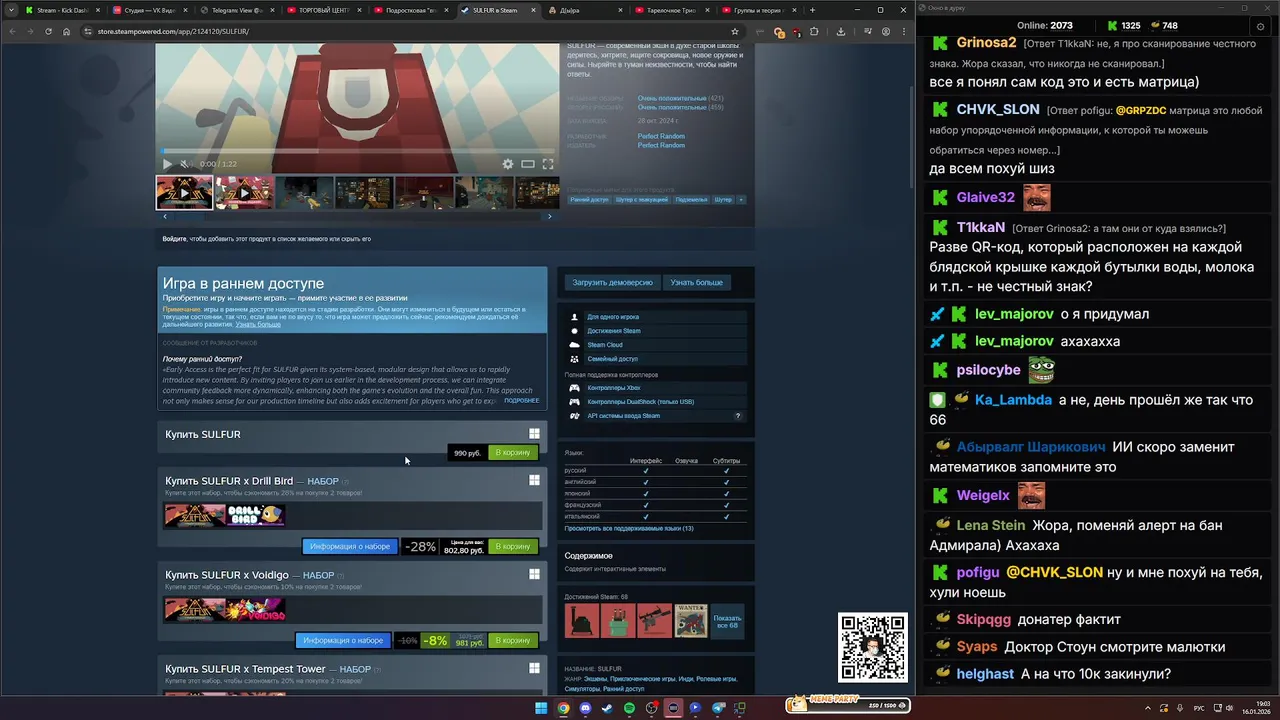
Task: Open Drill Bird bundle info button
Action: (350, 546)
